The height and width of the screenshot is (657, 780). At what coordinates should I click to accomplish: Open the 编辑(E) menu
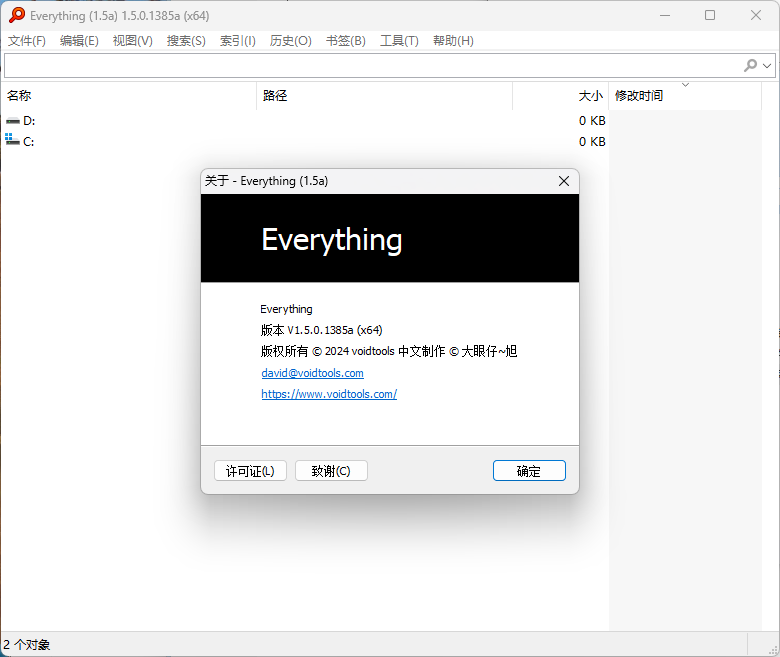click(79, 41)
